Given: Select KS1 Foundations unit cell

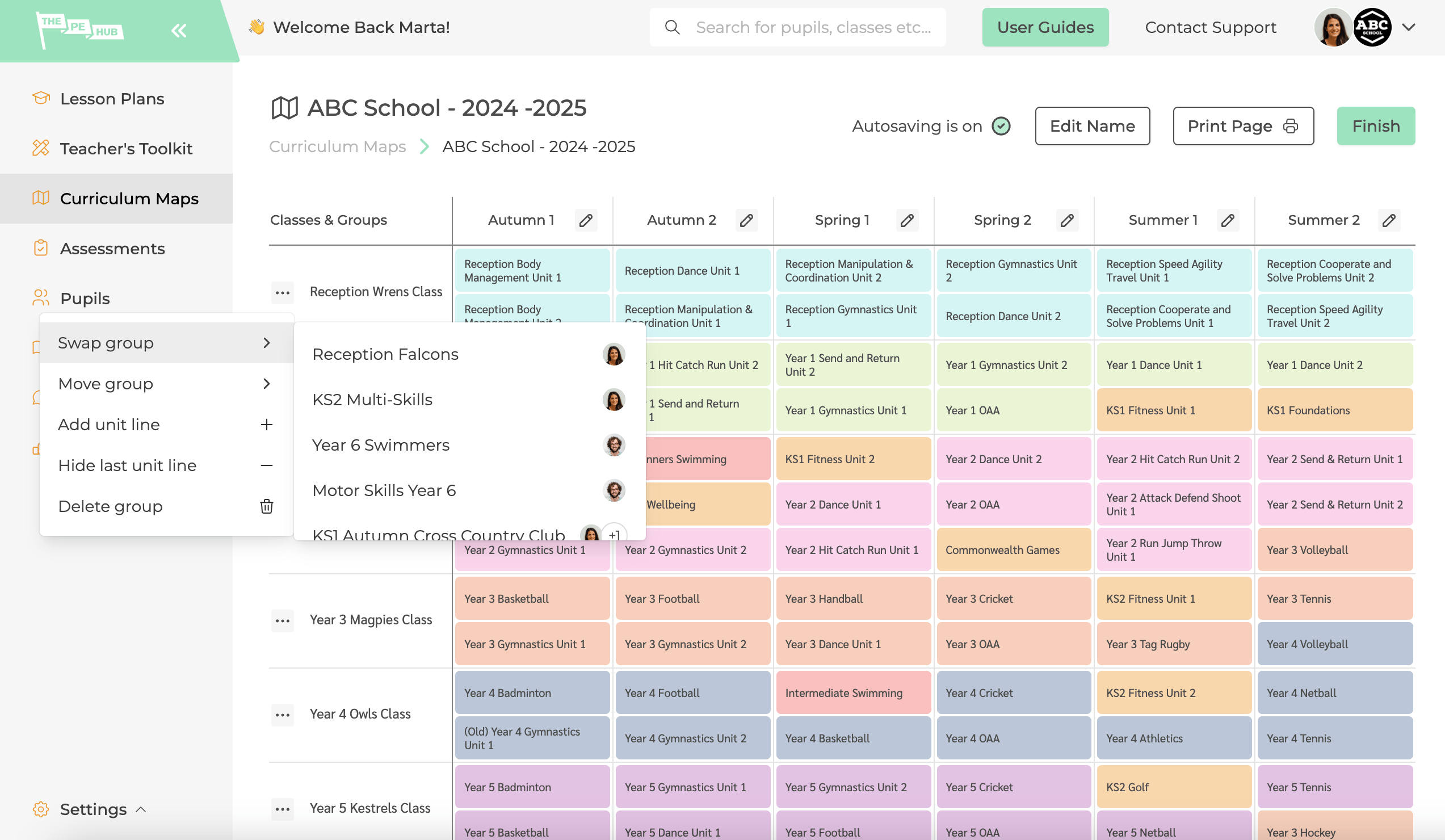Looking at the screenshot, I should coord(1334,410).
